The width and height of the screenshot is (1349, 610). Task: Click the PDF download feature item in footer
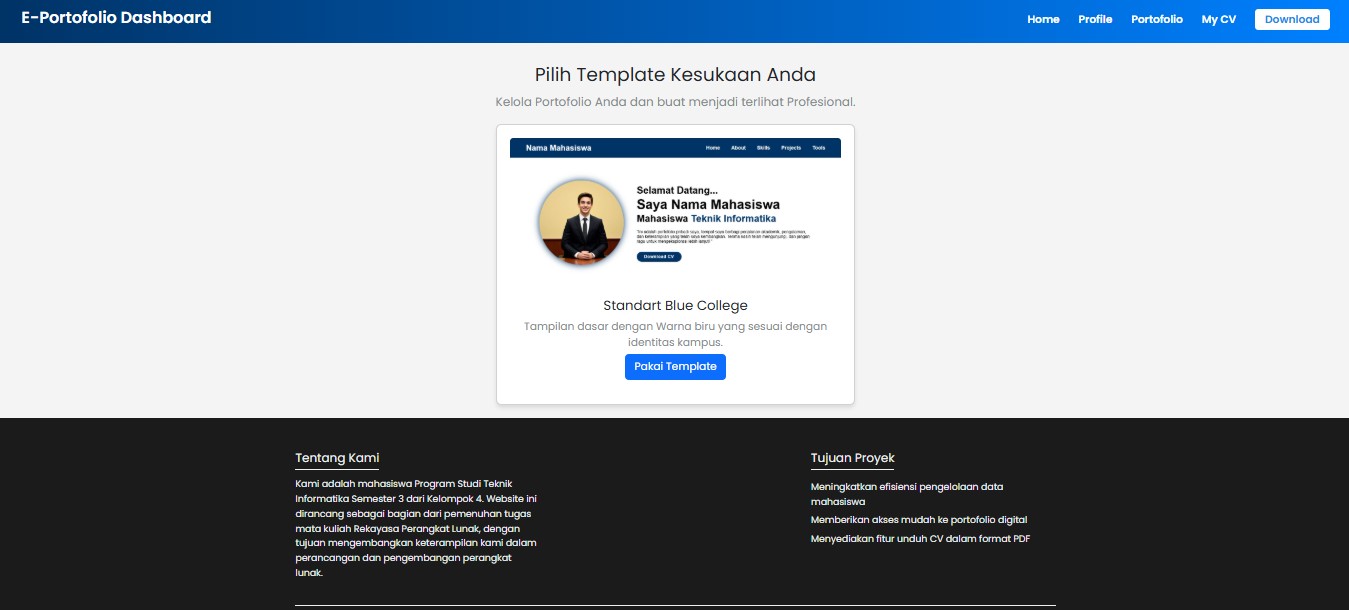pos(919,538)
